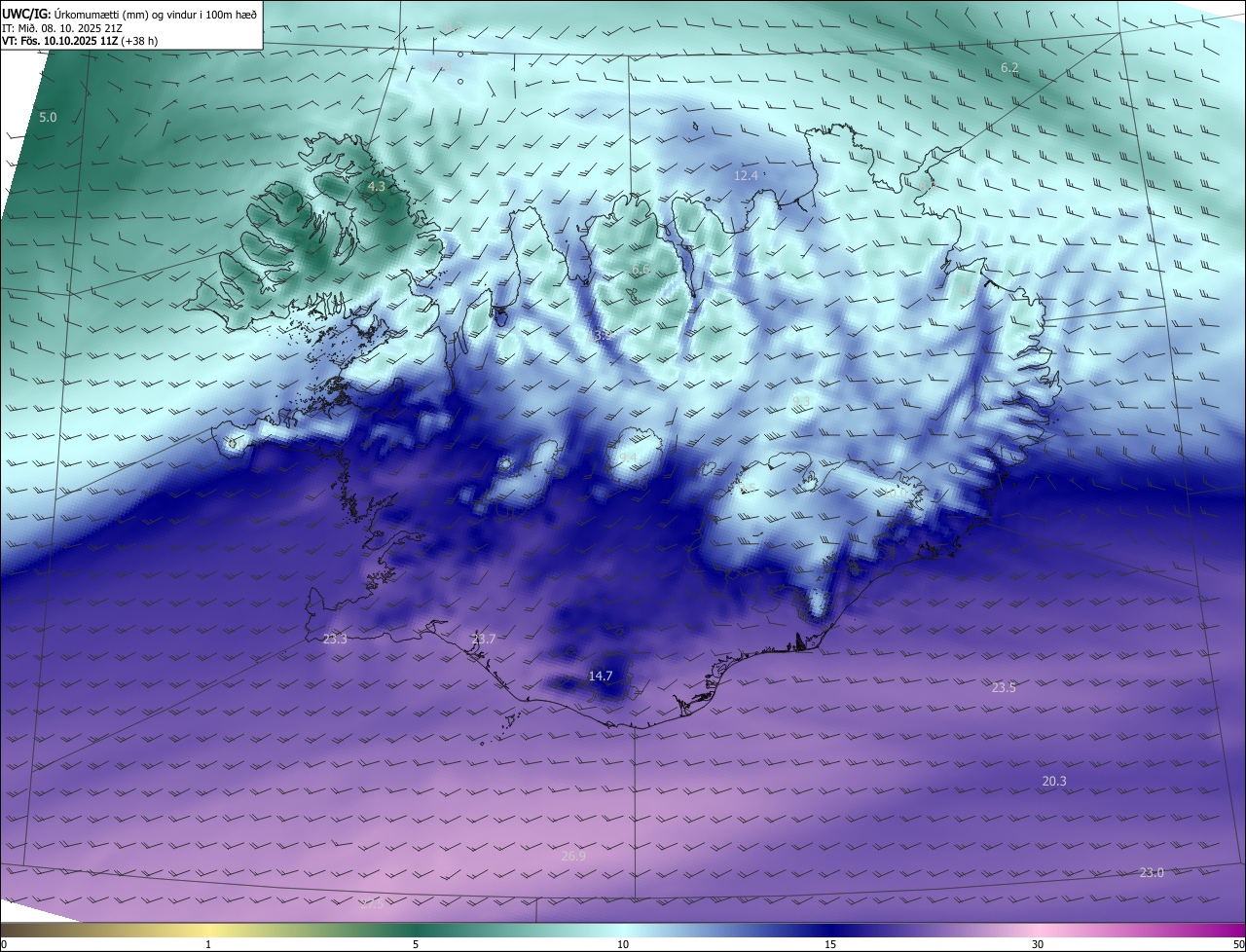Click the 9.3 value label on the map

click(x=801, y=401)
